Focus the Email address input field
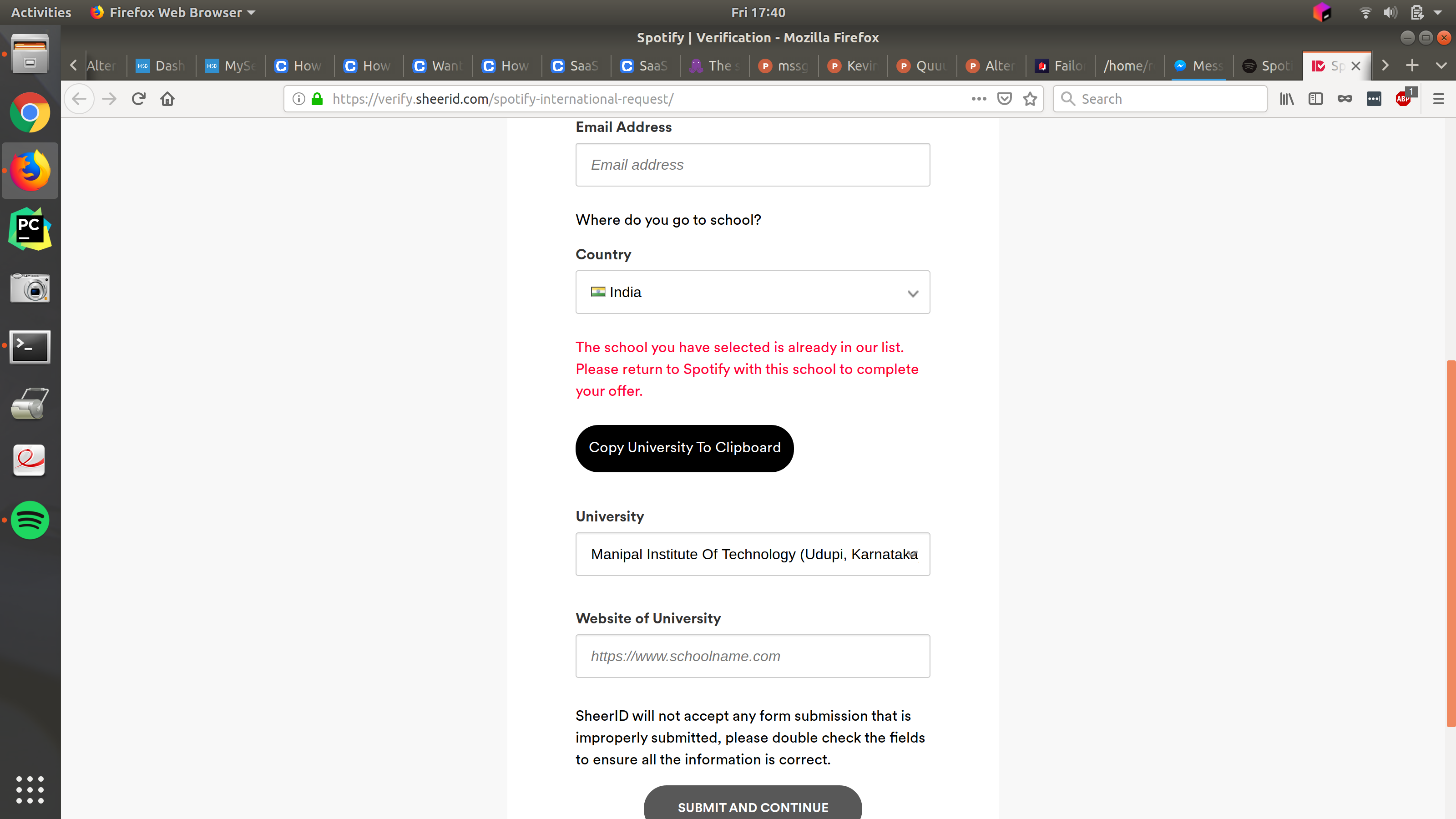1456x819 pixels. tap(752, 164)
